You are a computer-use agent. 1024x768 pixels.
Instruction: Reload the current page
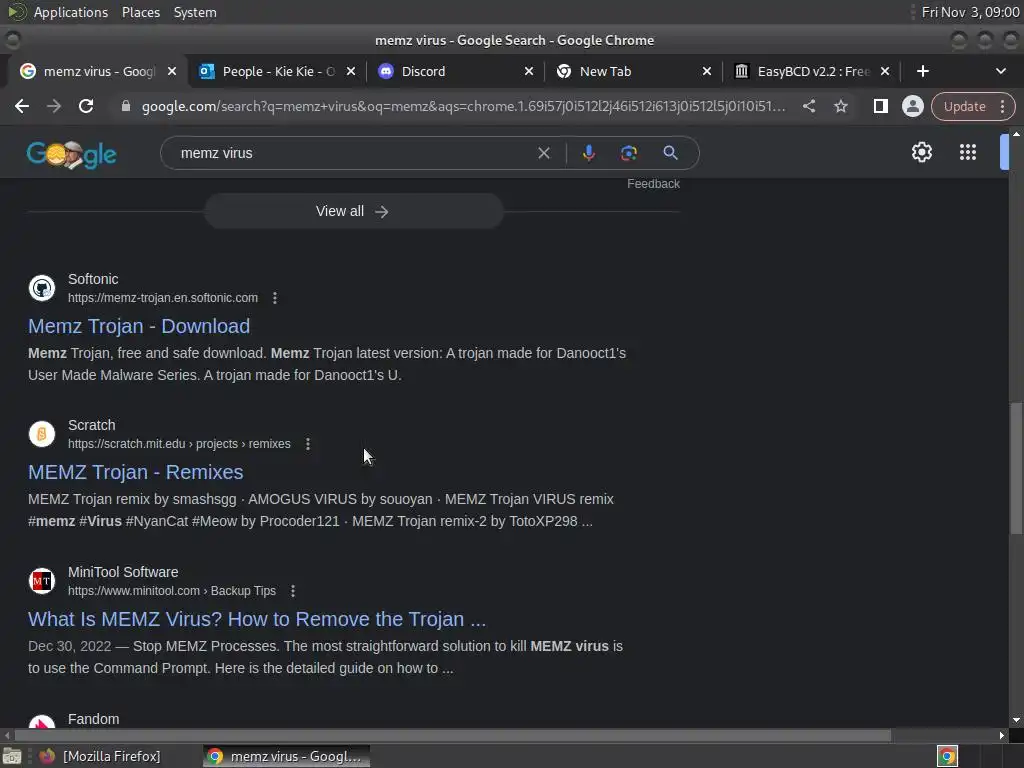point(86,106)
